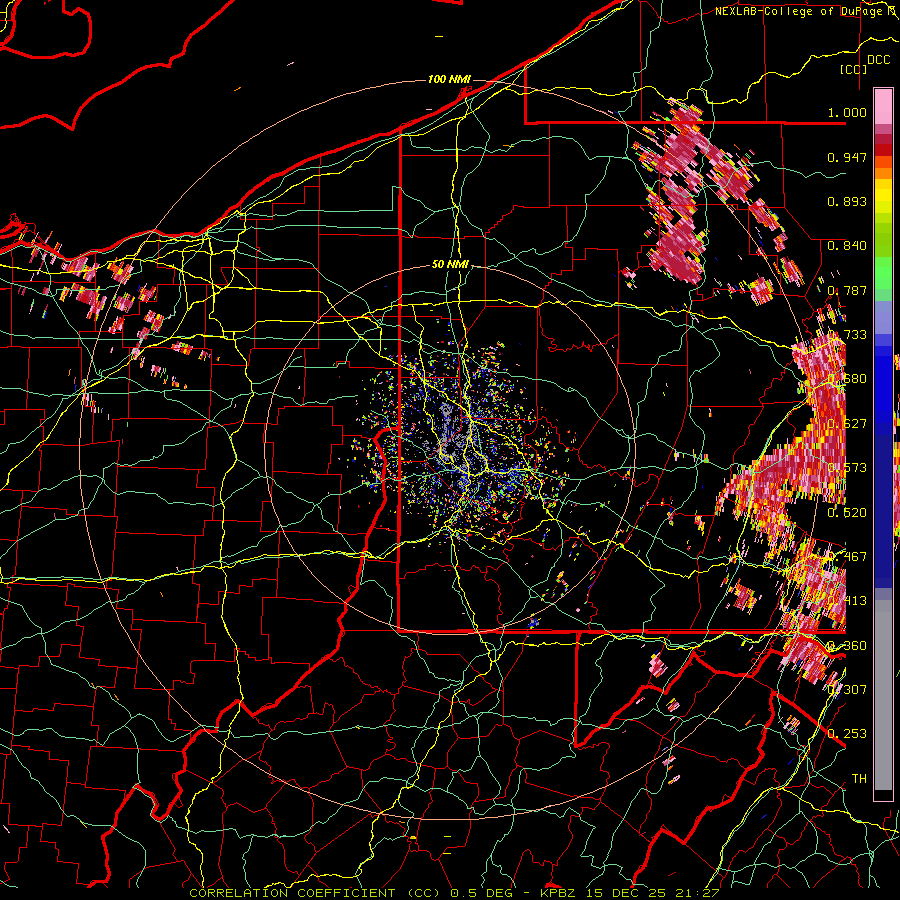Click the 0.520 value on the color scale

pos(847,512)
